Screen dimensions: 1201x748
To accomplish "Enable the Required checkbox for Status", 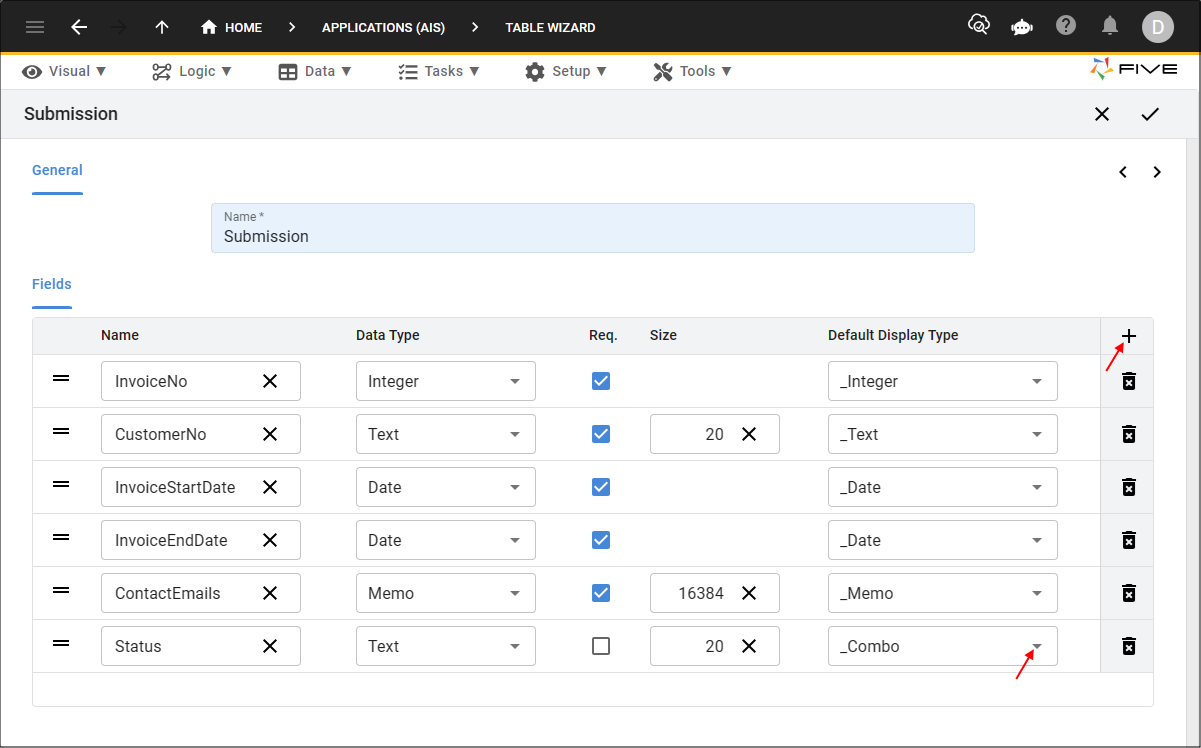I will [x=601, y=646].
